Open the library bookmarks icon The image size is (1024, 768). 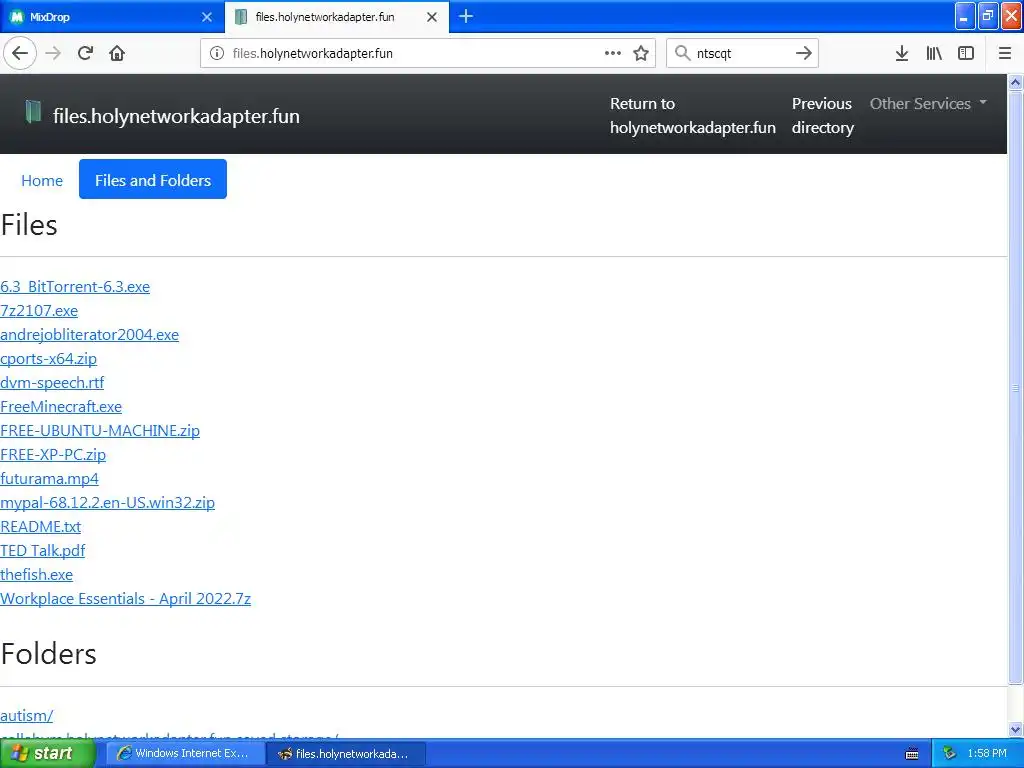(934, 54)
